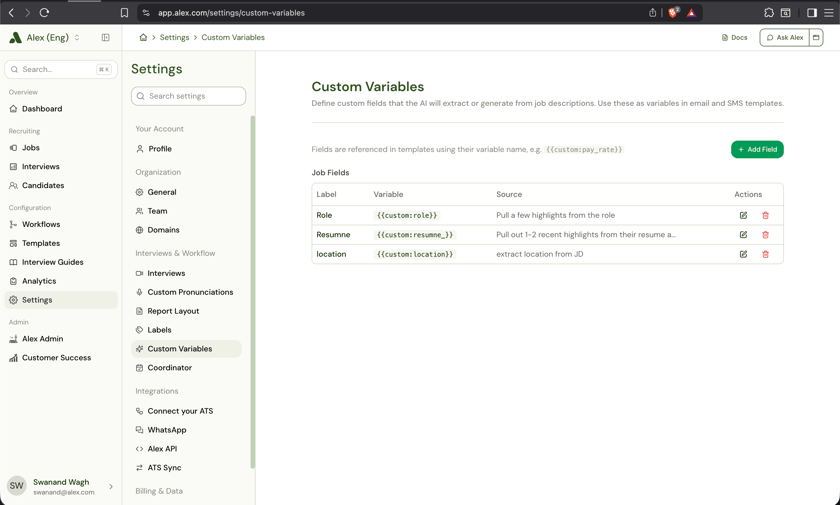Focus the main sidebar Search field
This screenshot has width=840, height=505.
pyautogui.click(x=61, y=70)
